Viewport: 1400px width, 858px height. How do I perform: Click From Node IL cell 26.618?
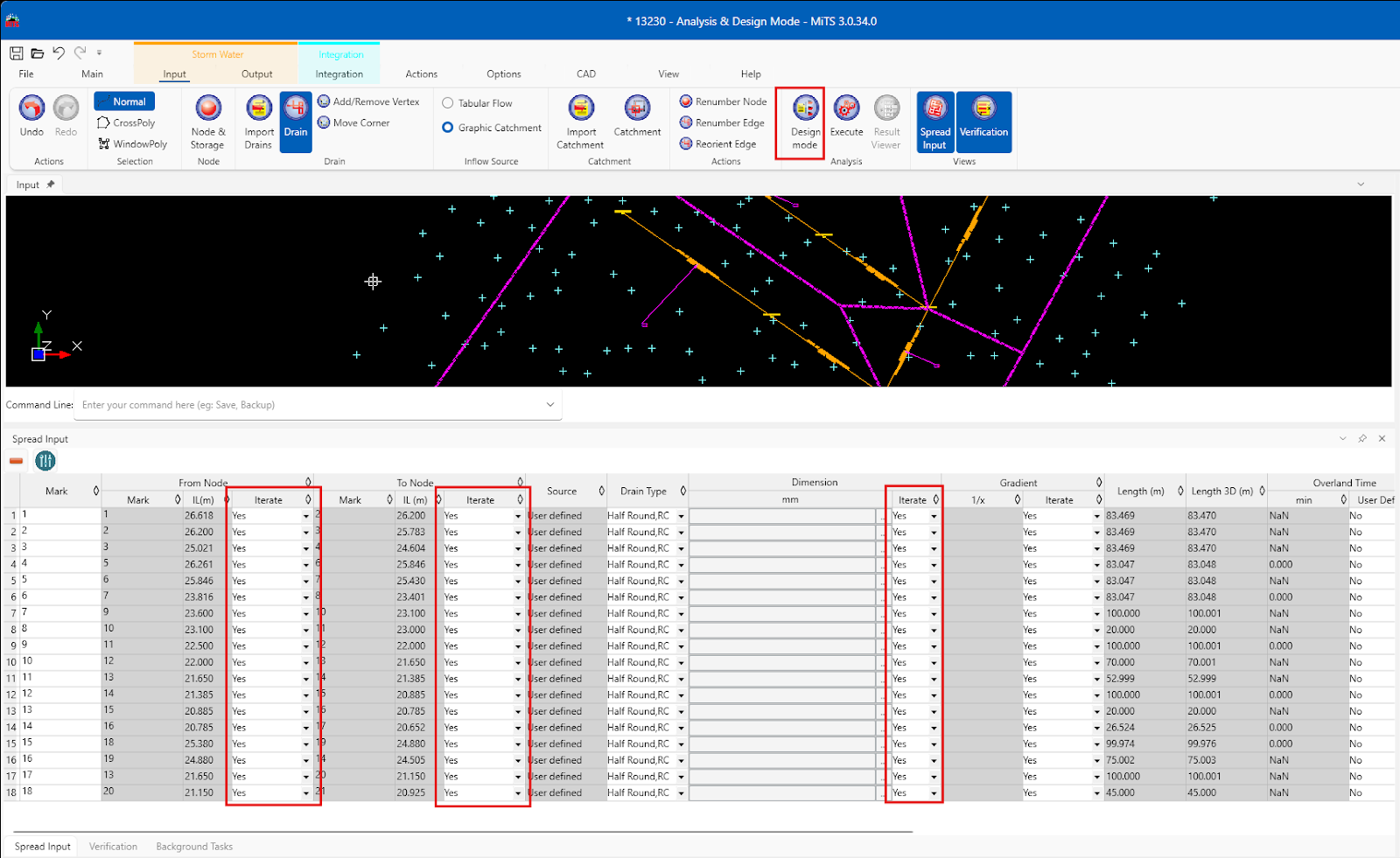tap(199, 516)
